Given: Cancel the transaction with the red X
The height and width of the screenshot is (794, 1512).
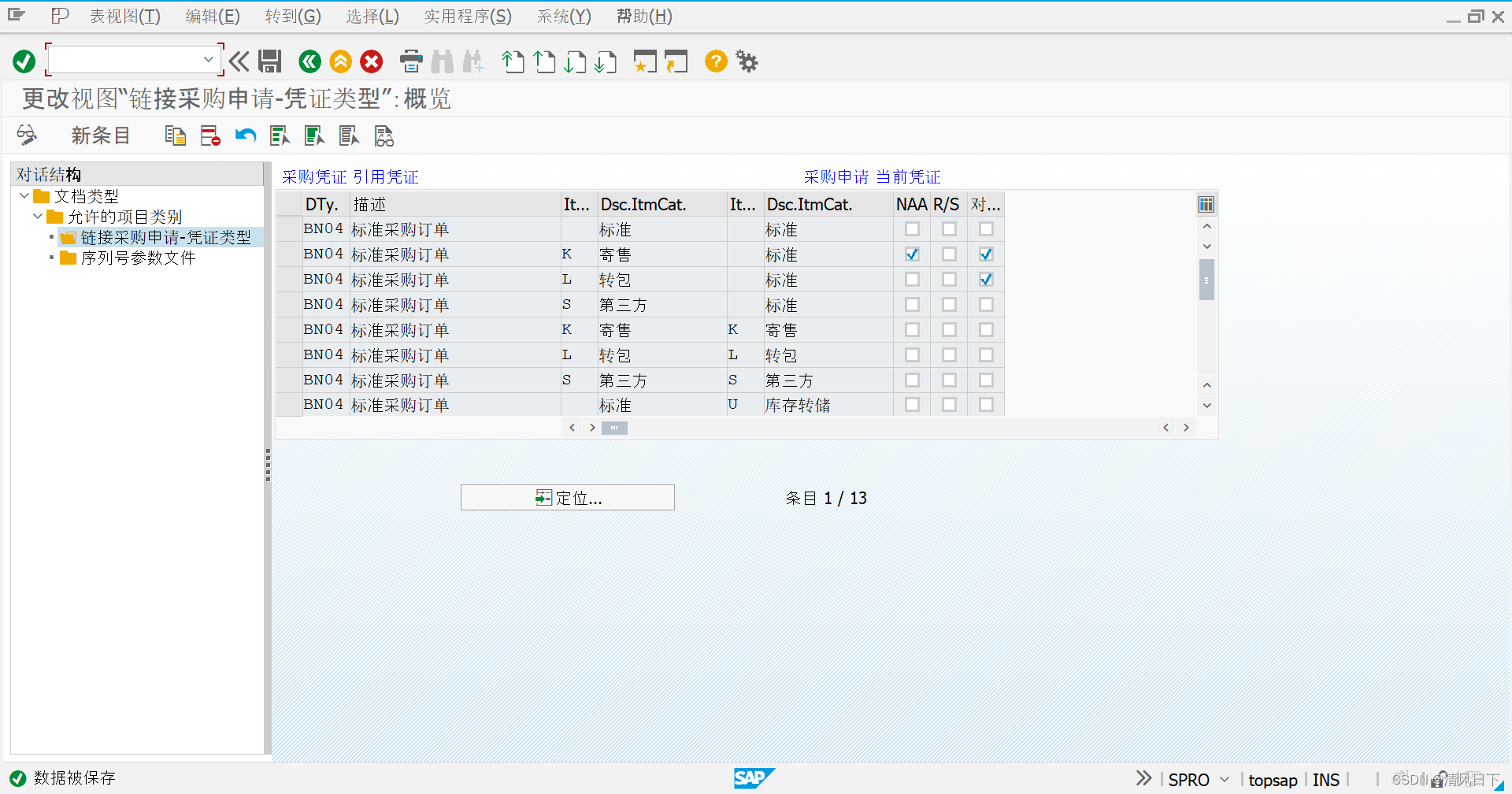Looking at the screenshot, I should coord(371,61).
